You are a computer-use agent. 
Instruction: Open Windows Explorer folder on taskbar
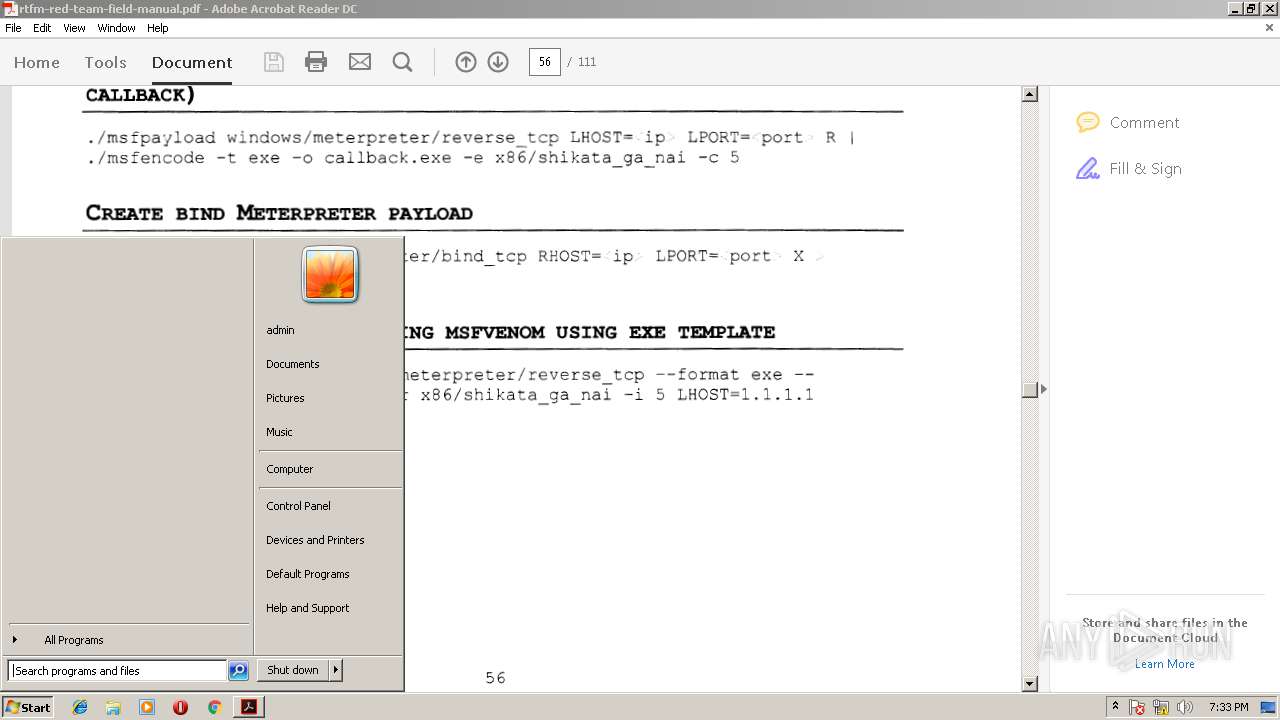point(113,707)
